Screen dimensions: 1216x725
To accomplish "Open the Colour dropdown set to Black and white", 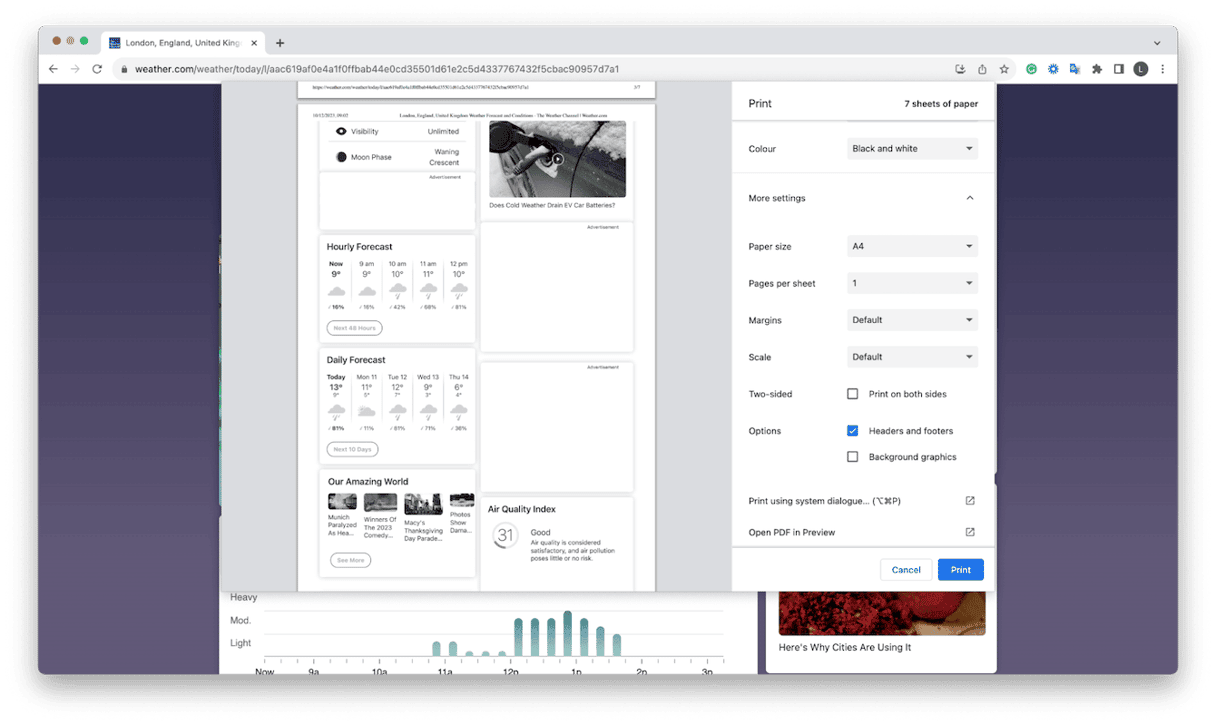I will pyautogui.click(x=911, y=148).
